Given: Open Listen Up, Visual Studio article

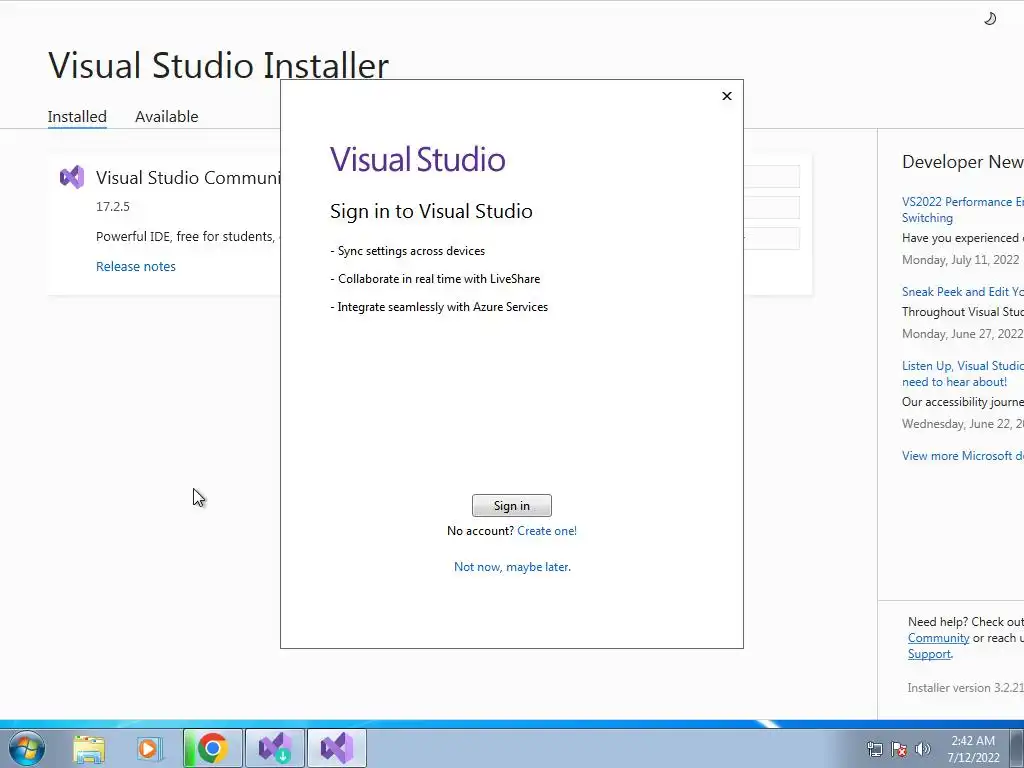Looking at the screenshot, I should [x=963, y=374].
